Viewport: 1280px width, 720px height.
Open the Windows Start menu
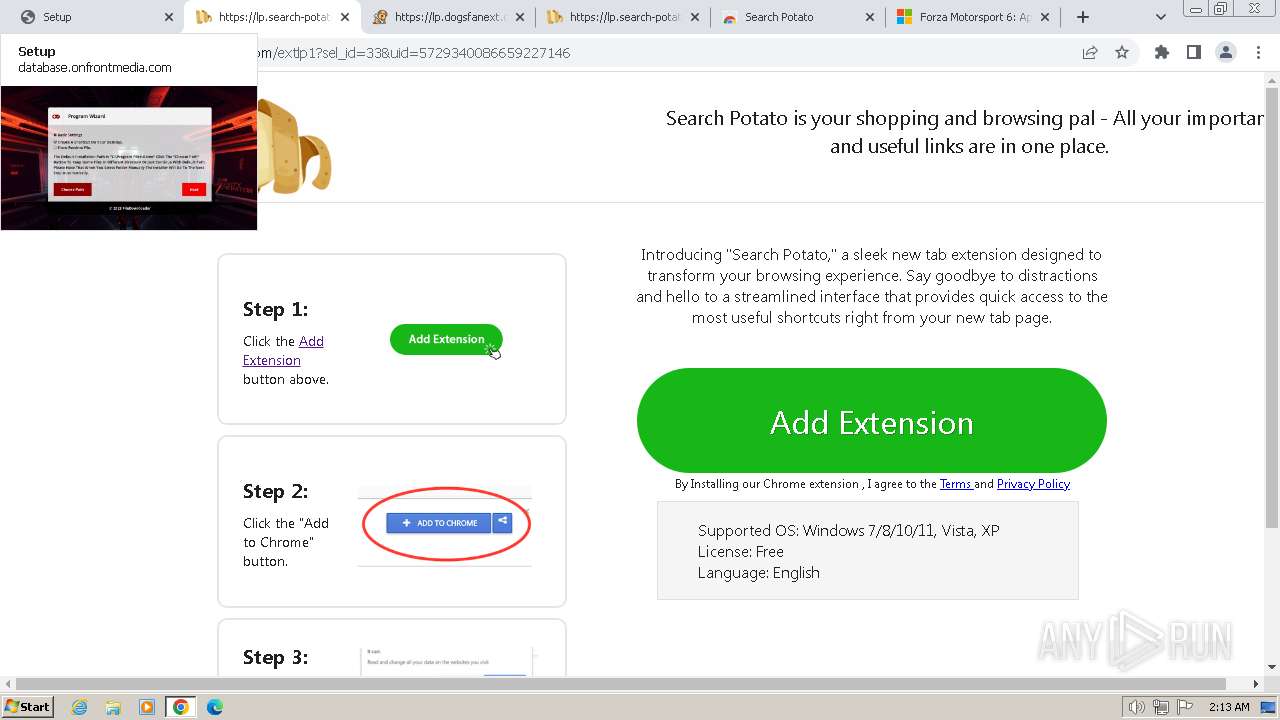[x=27, y=707]
